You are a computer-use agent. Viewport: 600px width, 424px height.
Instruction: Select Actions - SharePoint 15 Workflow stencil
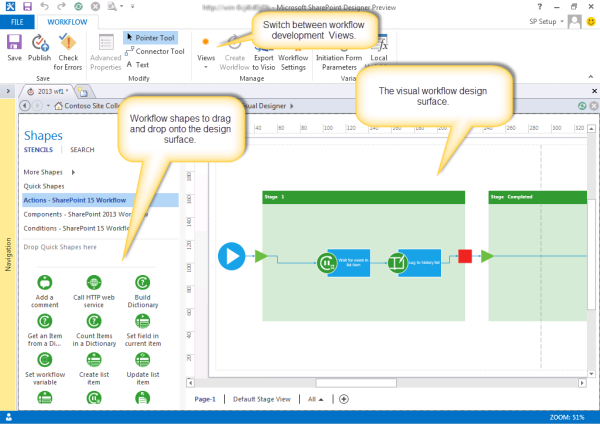coord(100,200)
